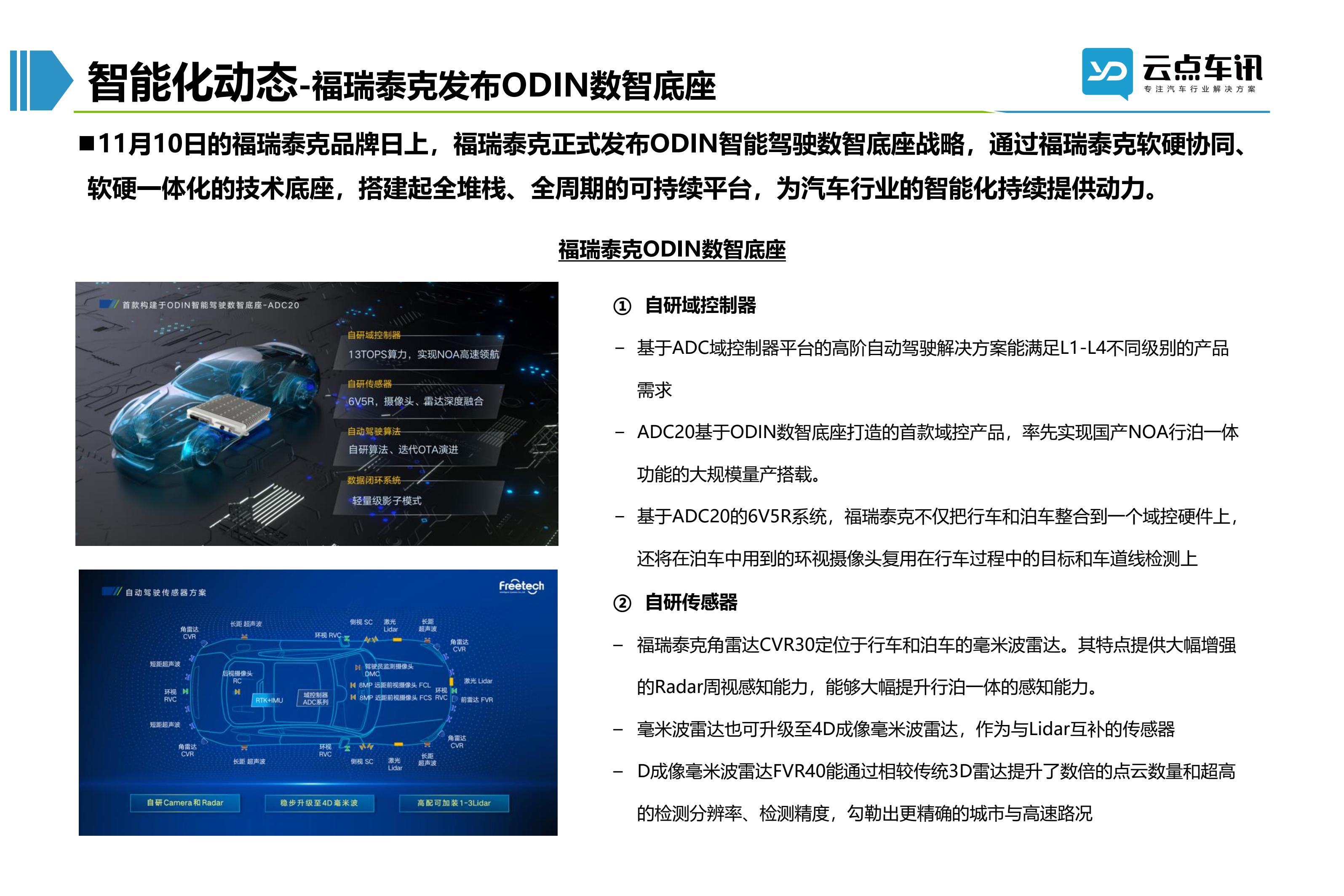Click the RTK+IMU box in the diagram

pos(268,700)
